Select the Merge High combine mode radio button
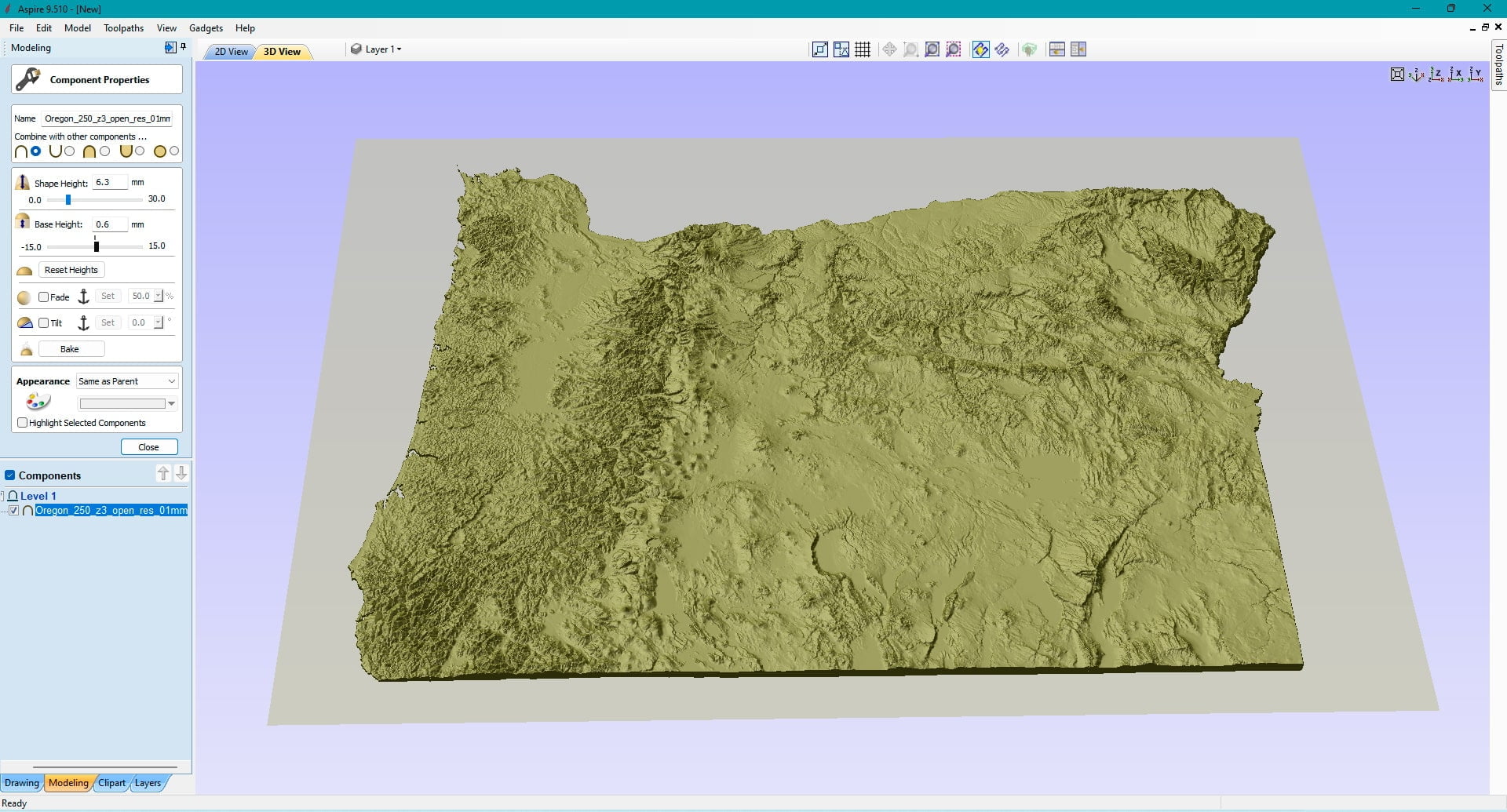This screenshot has width=1507, height=812. click(104, 151)
